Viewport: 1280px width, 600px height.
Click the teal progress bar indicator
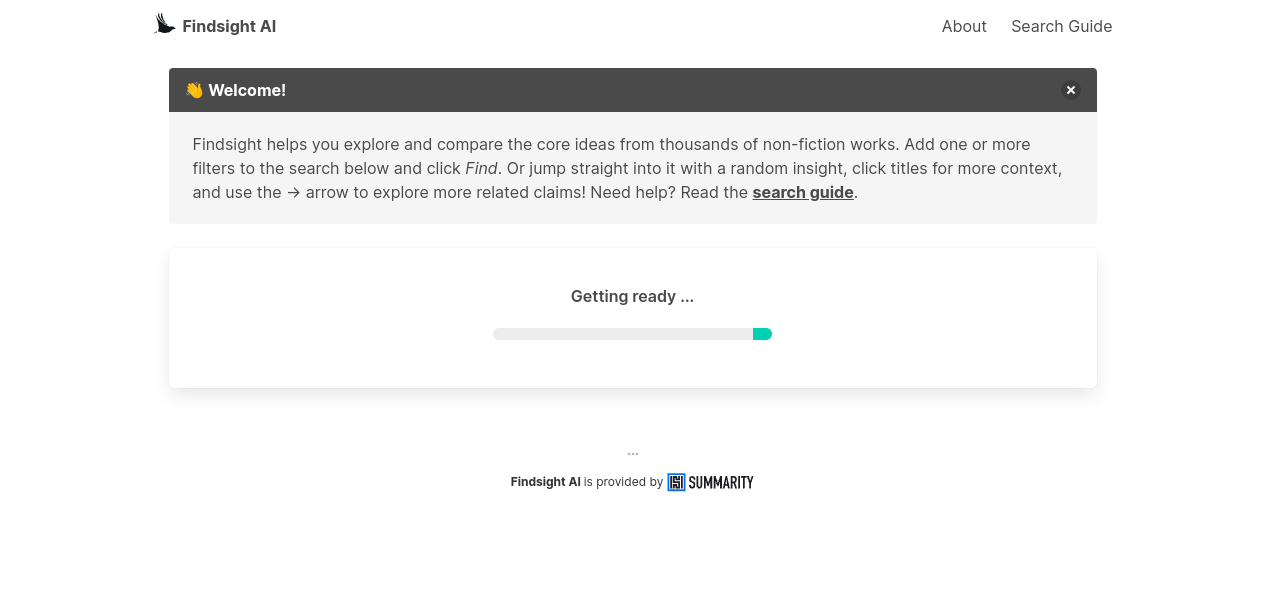pyautogui.click(x=762, y=334)
